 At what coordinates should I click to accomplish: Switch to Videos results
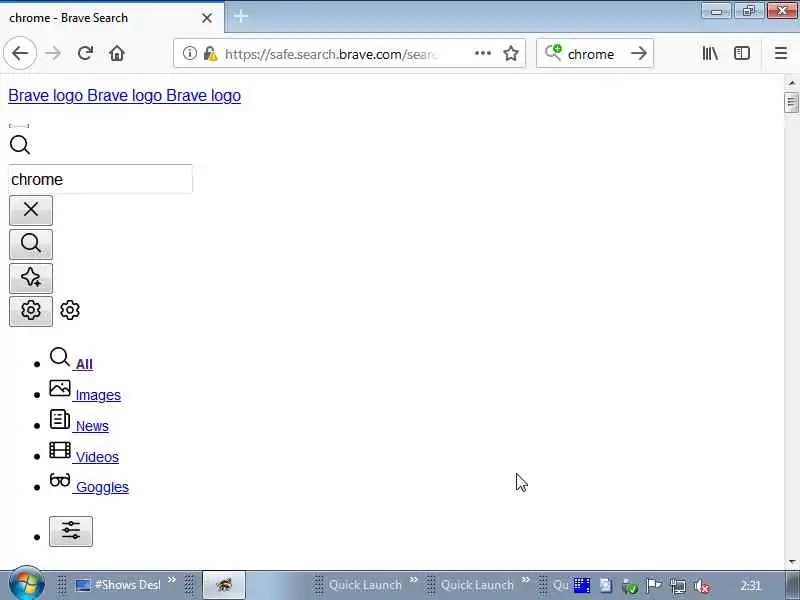click(97, 457)
